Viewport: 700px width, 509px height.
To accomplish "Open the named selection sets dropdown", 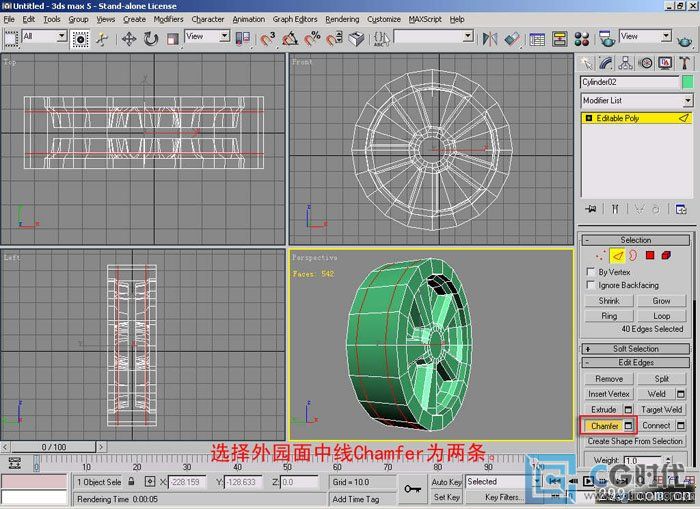I will 468,36.
